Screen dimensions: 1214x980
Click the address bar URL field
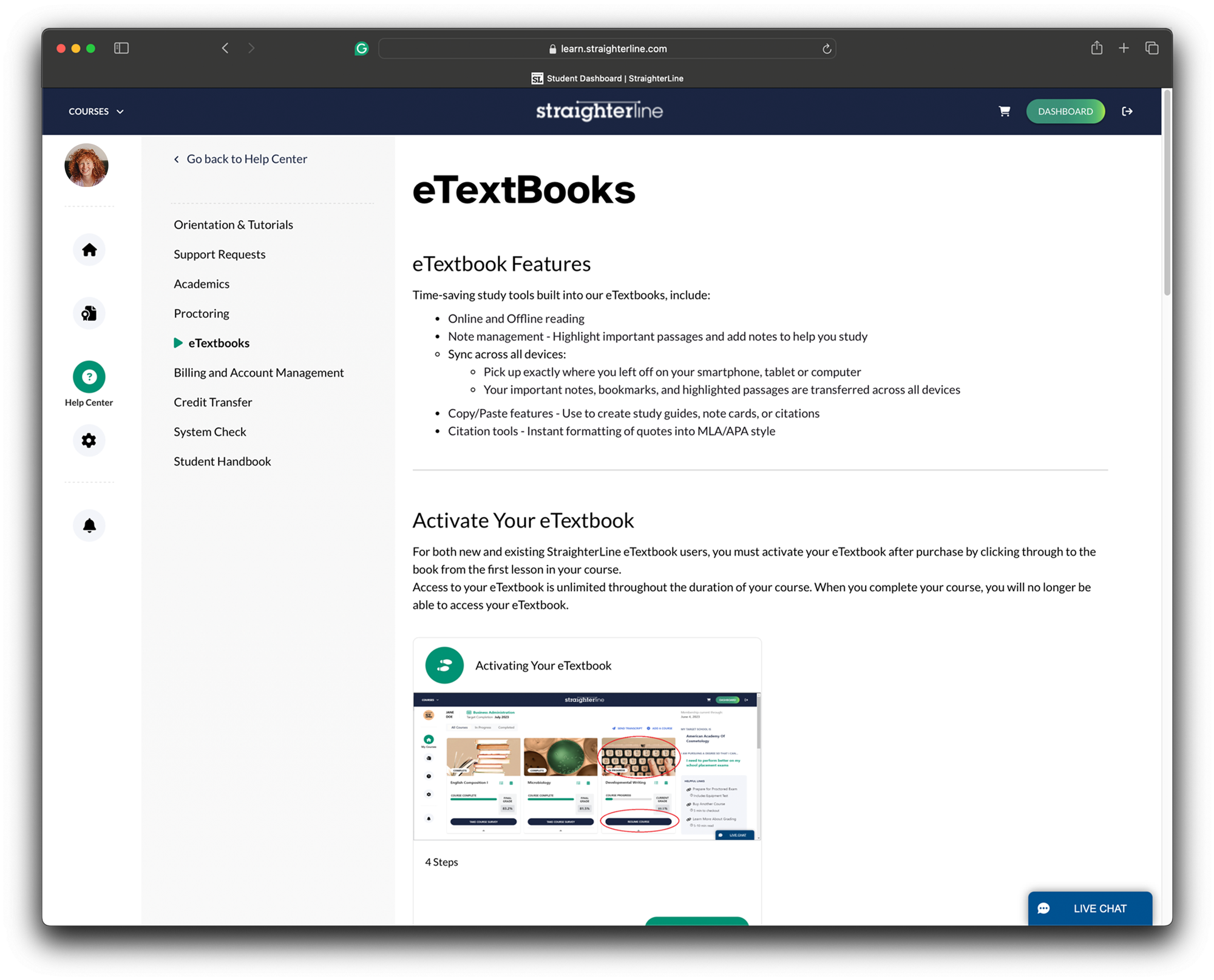click(x=607, y=49)
